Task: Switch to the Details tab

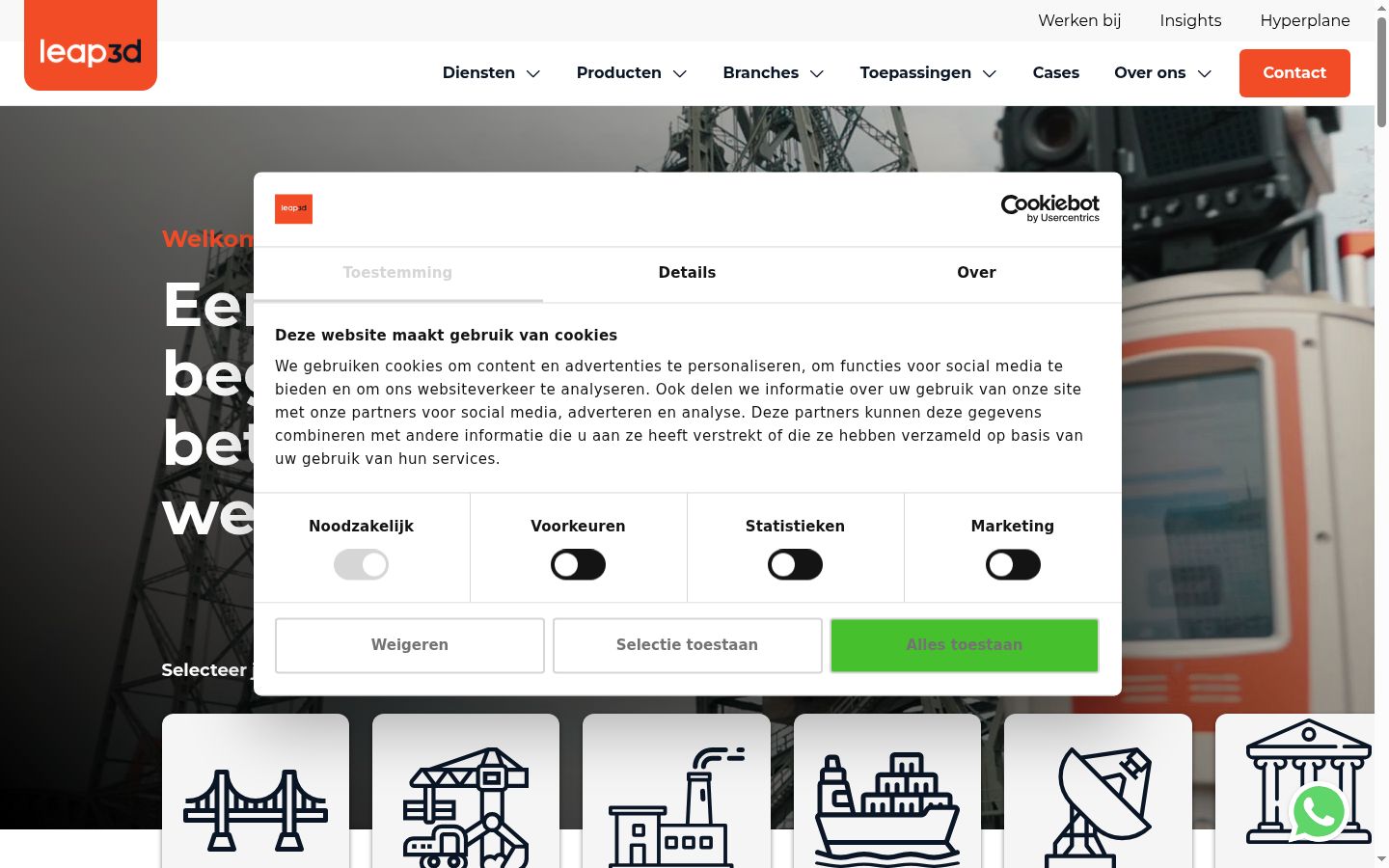Action: (x=687, y=273)
